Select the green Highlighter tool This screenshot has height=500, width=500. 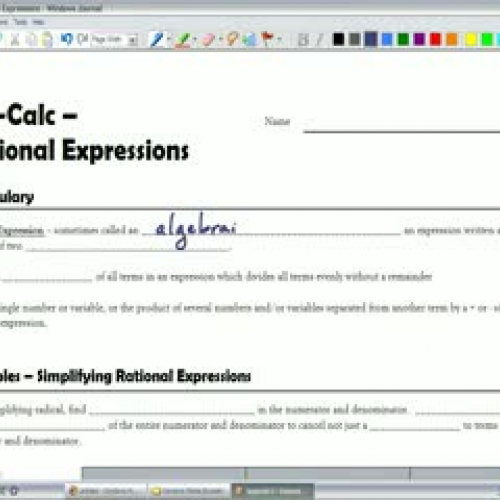coord(183,40)
